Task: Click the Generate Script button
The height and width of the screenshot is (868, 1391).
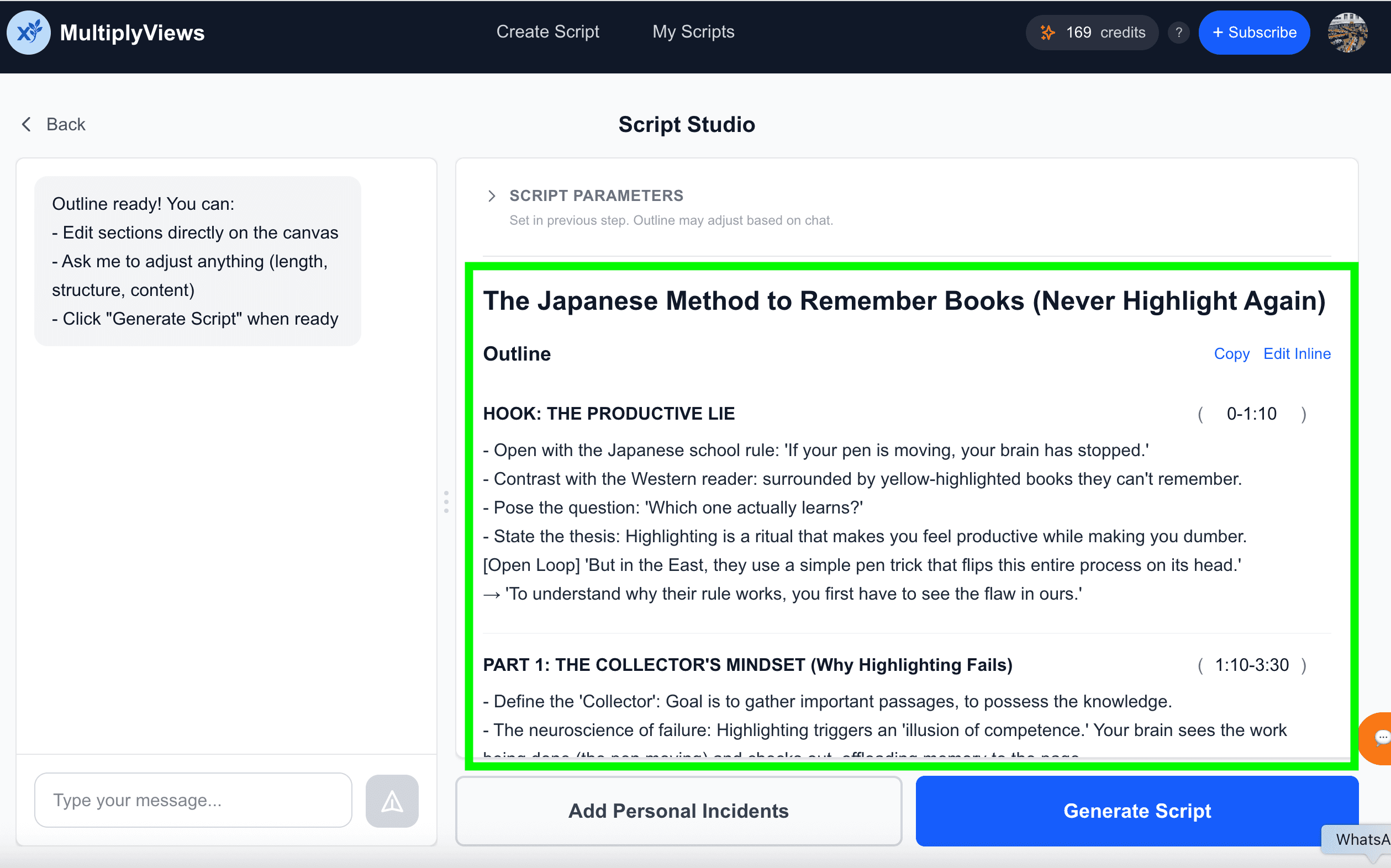Action: [1136, 811]
